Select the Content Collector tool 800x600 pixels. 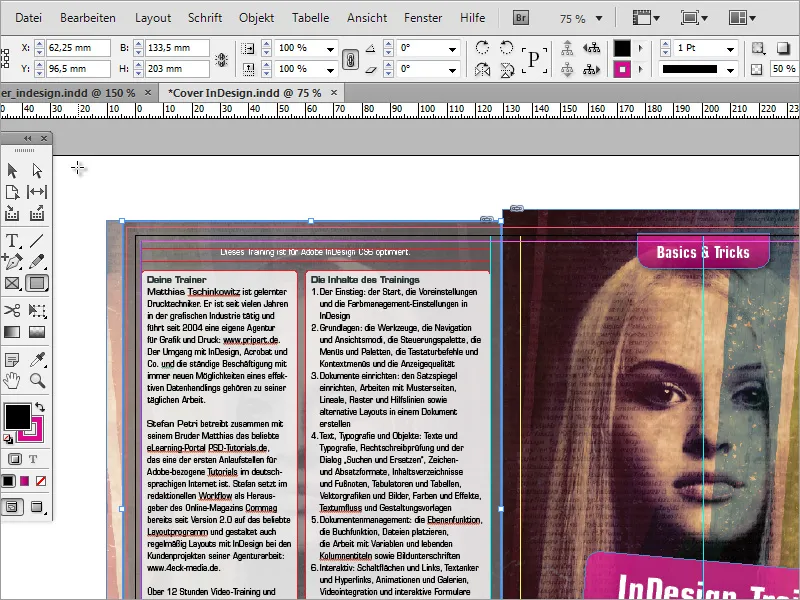tap(12, 213)
